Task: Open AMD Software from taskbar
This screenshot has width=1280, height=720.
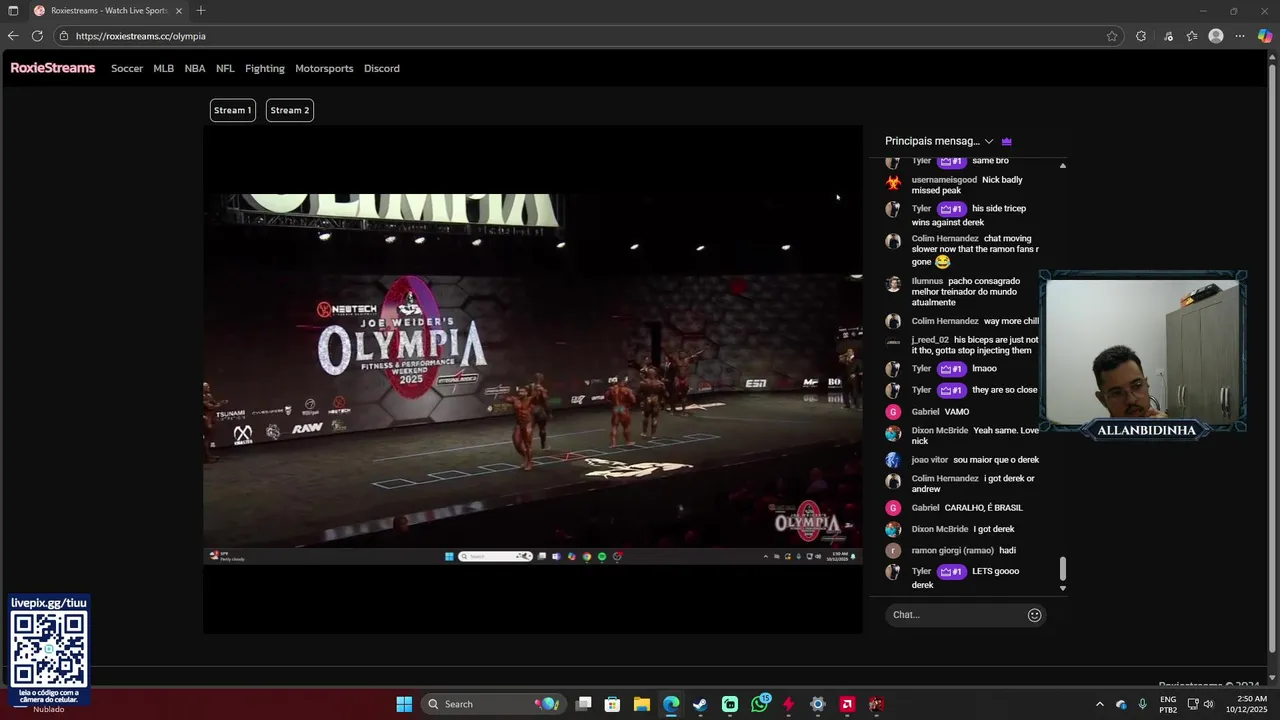Action: coord(847,704)
